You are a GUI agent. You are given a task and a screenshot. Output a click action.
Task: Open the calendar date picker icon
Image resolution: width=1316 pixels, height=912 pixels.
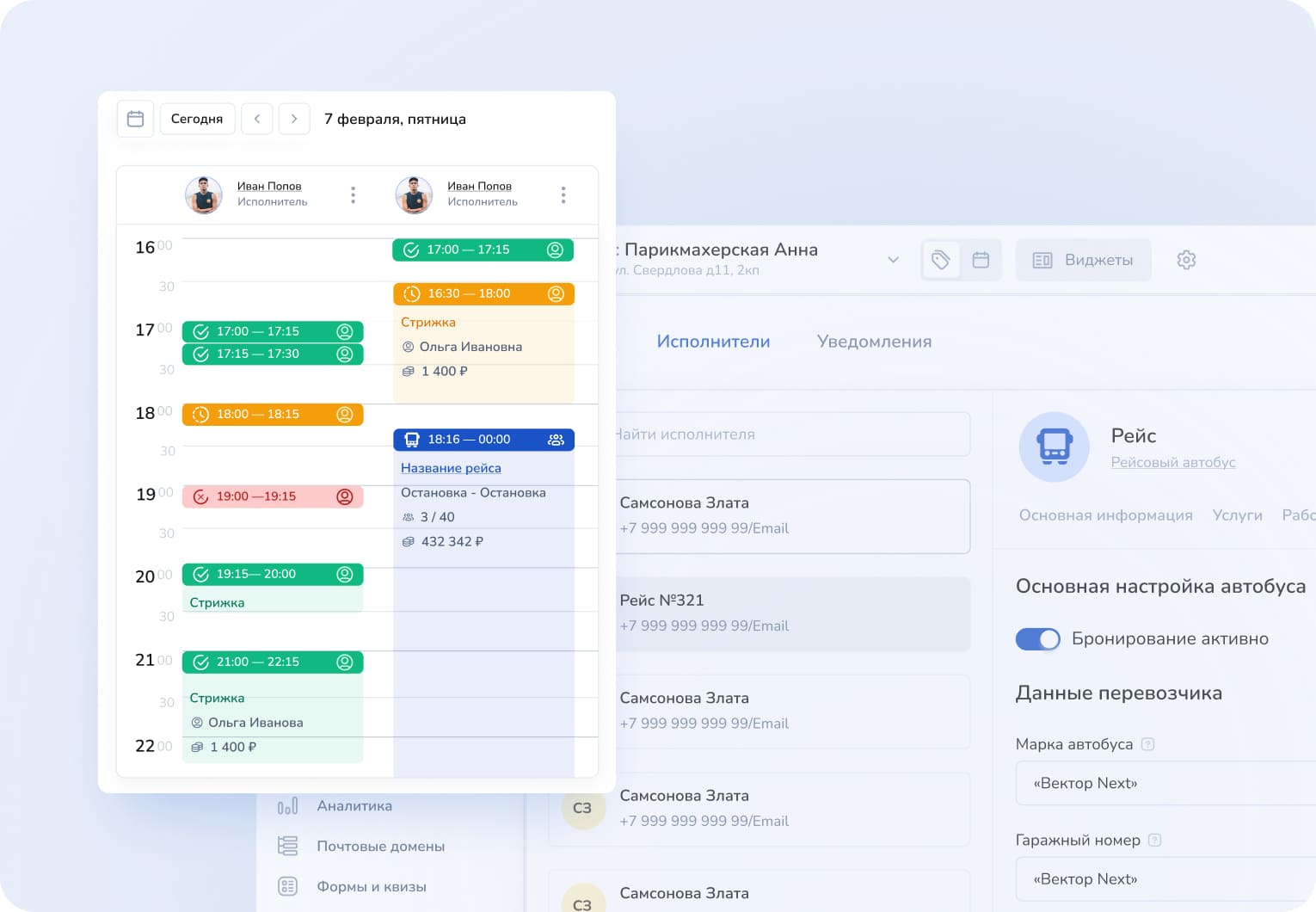[135, 119]
